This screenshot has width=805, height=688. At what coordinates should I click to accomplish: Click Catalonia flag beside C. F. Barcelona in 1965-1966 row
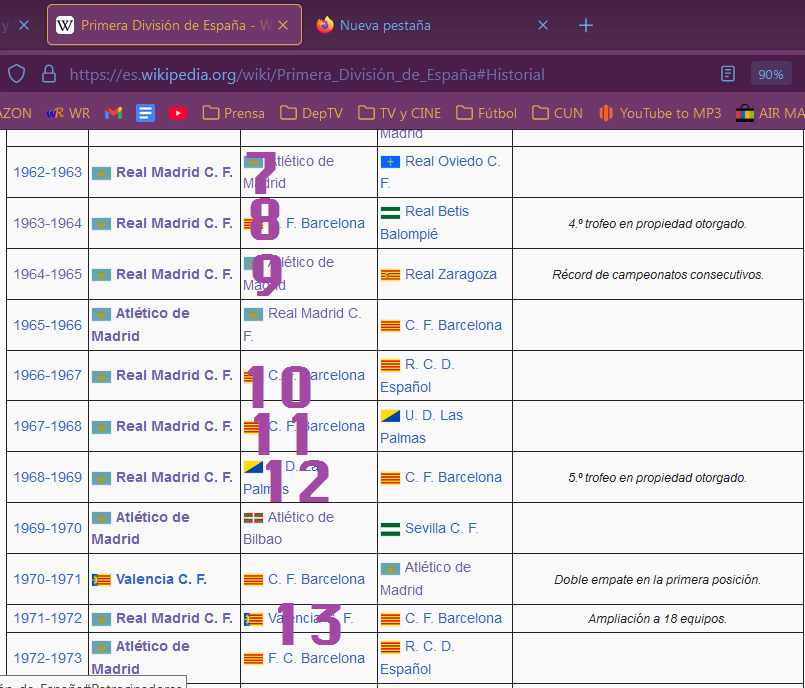390,326
